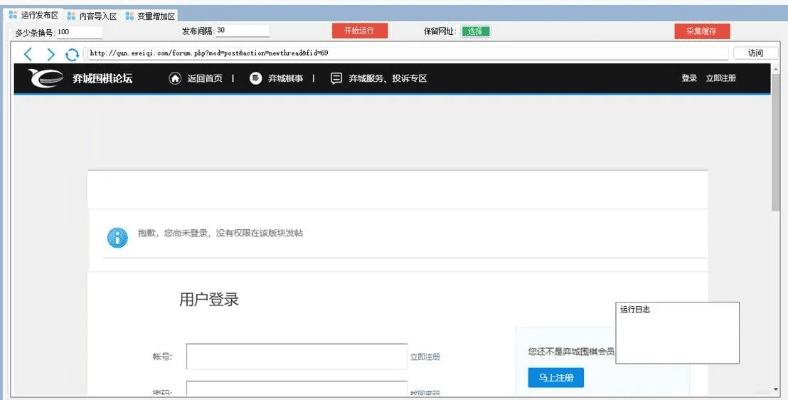The image size is (788, 400).
Task: Open the 弈城服务、投诉专区 link
Action: (387, 78)
